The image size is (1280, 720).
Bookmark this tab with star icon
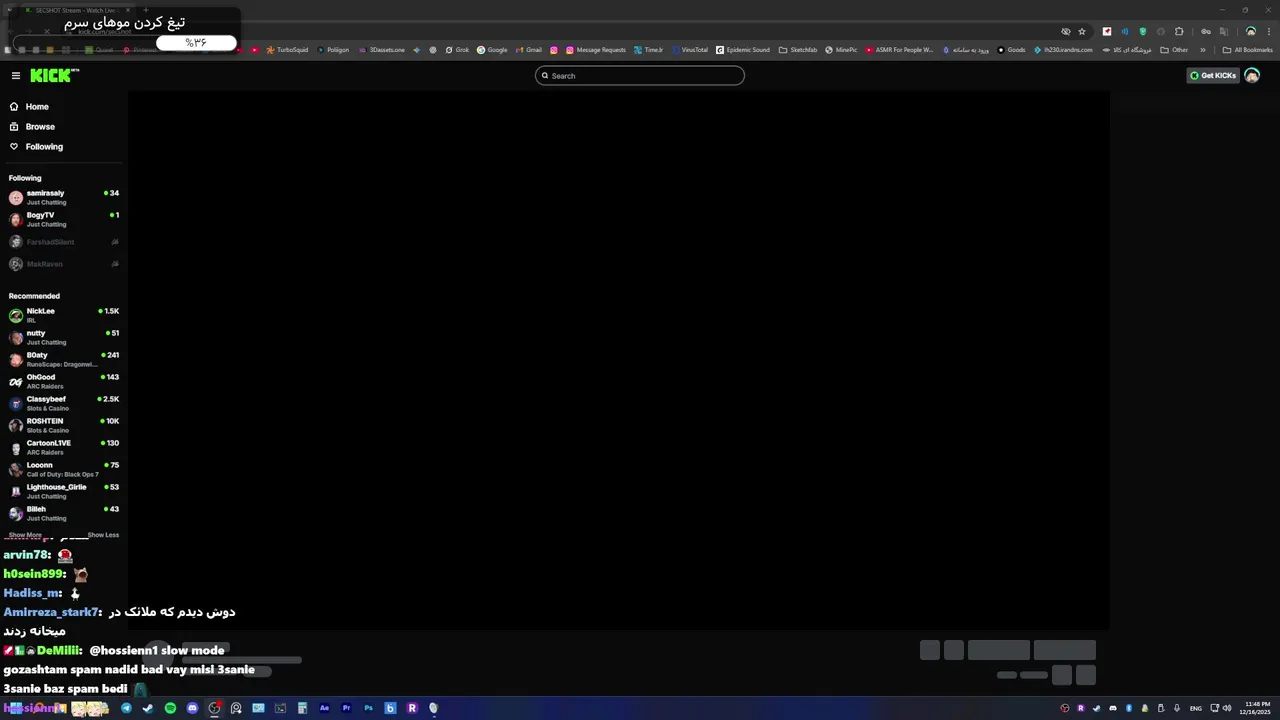[x=1081, y=31]
